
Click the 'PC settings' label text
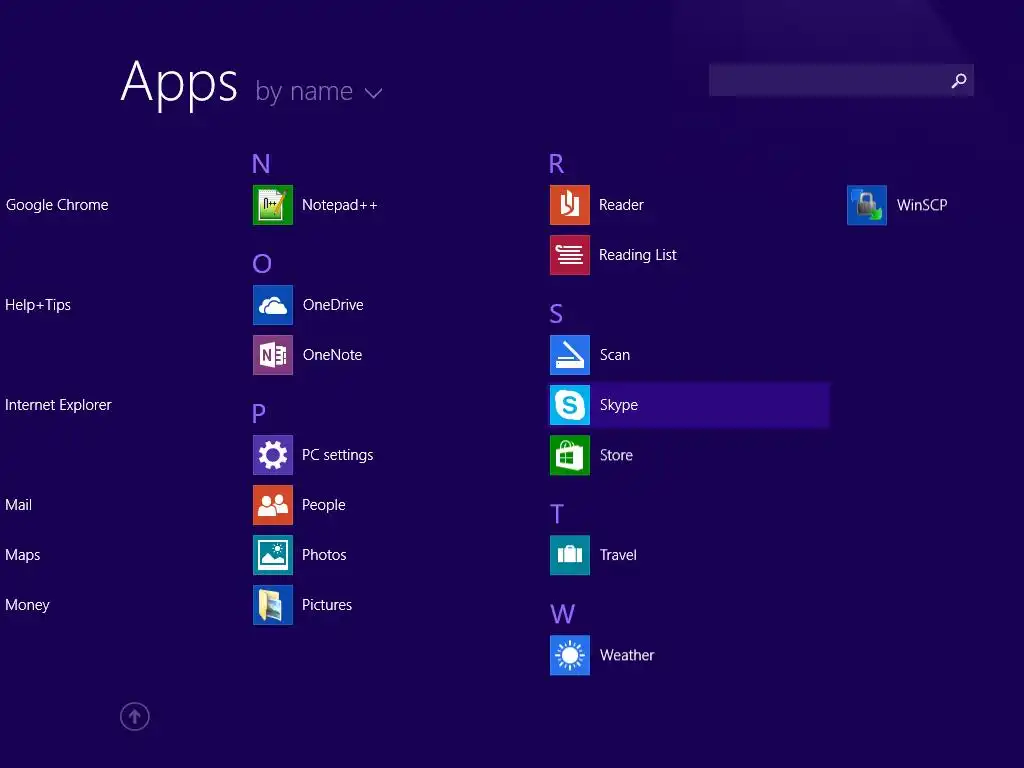point(338,455)
